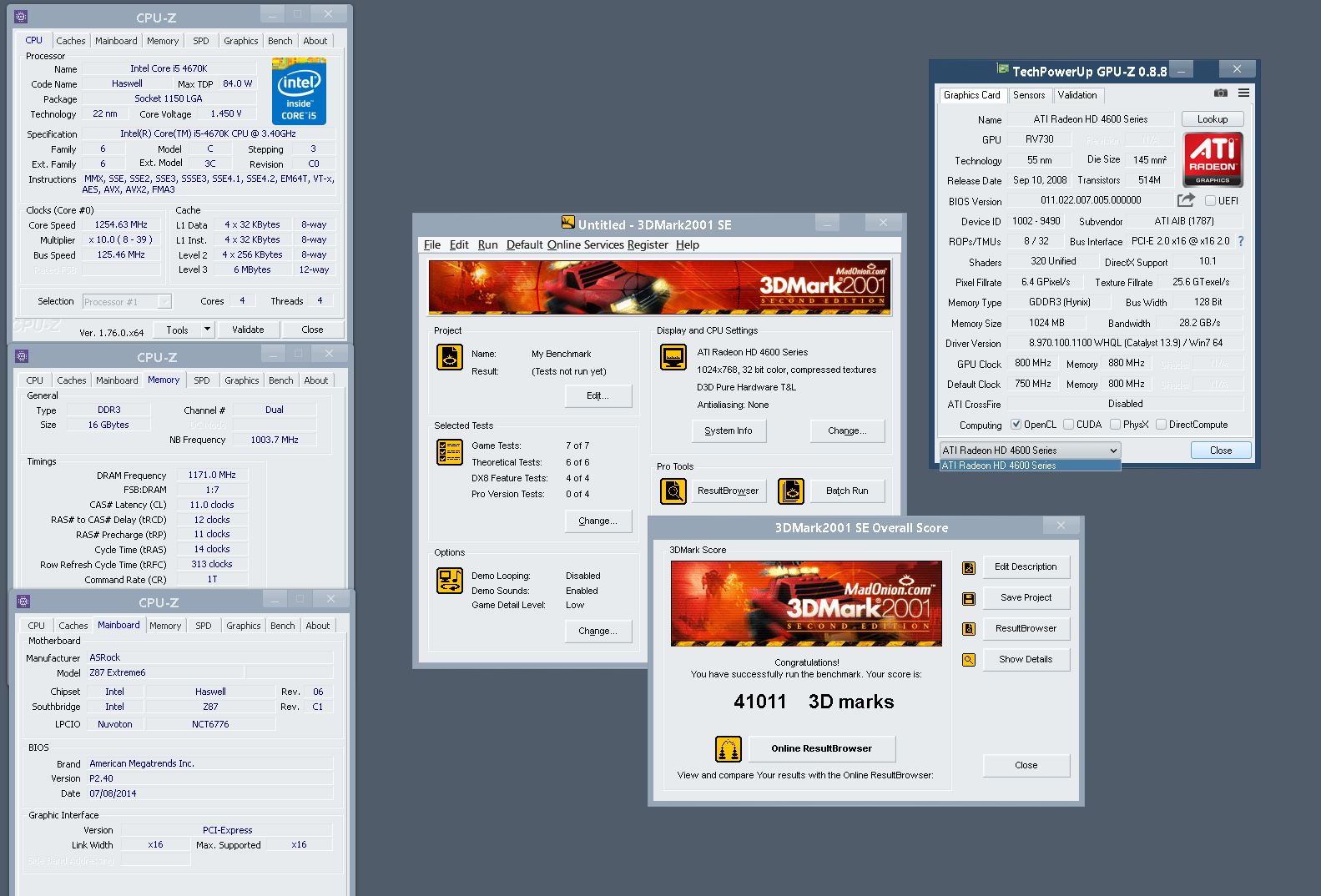The height and width of the screenshot is (896, 1321).
Task: Click the 3DMark2001 SE title bar icon
Action: pyautogui.click(x=568, y=223)
